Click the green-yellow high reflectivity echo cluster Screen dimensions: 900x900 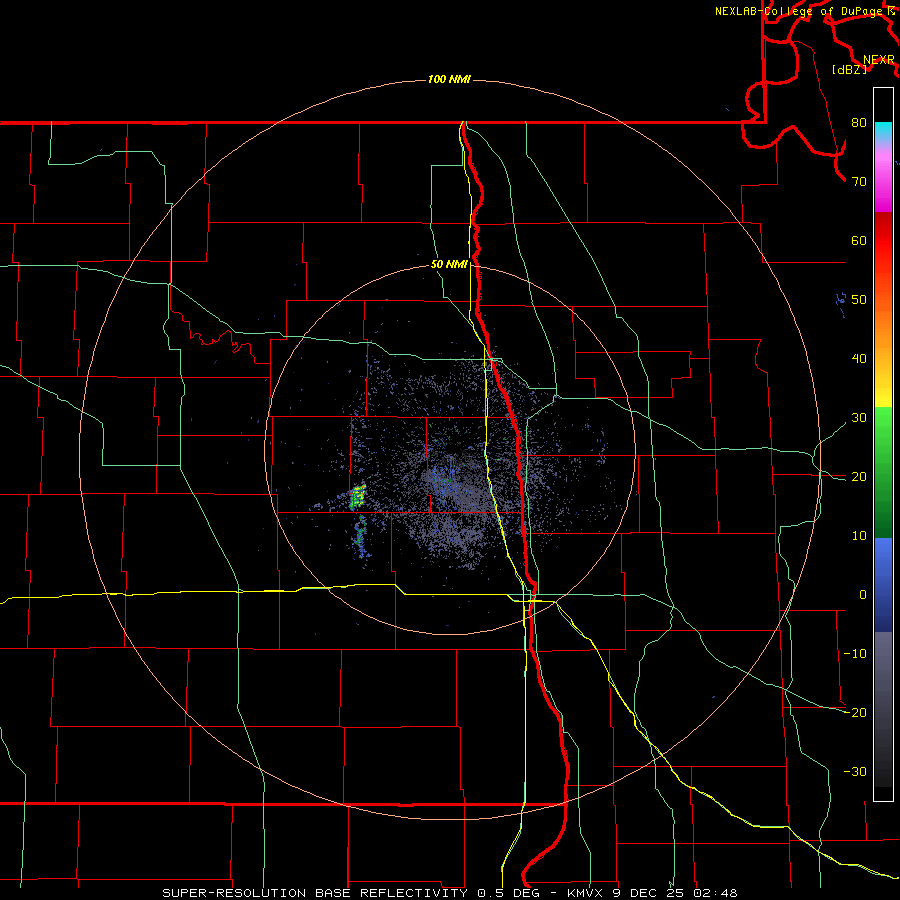(x=358, y=496)
